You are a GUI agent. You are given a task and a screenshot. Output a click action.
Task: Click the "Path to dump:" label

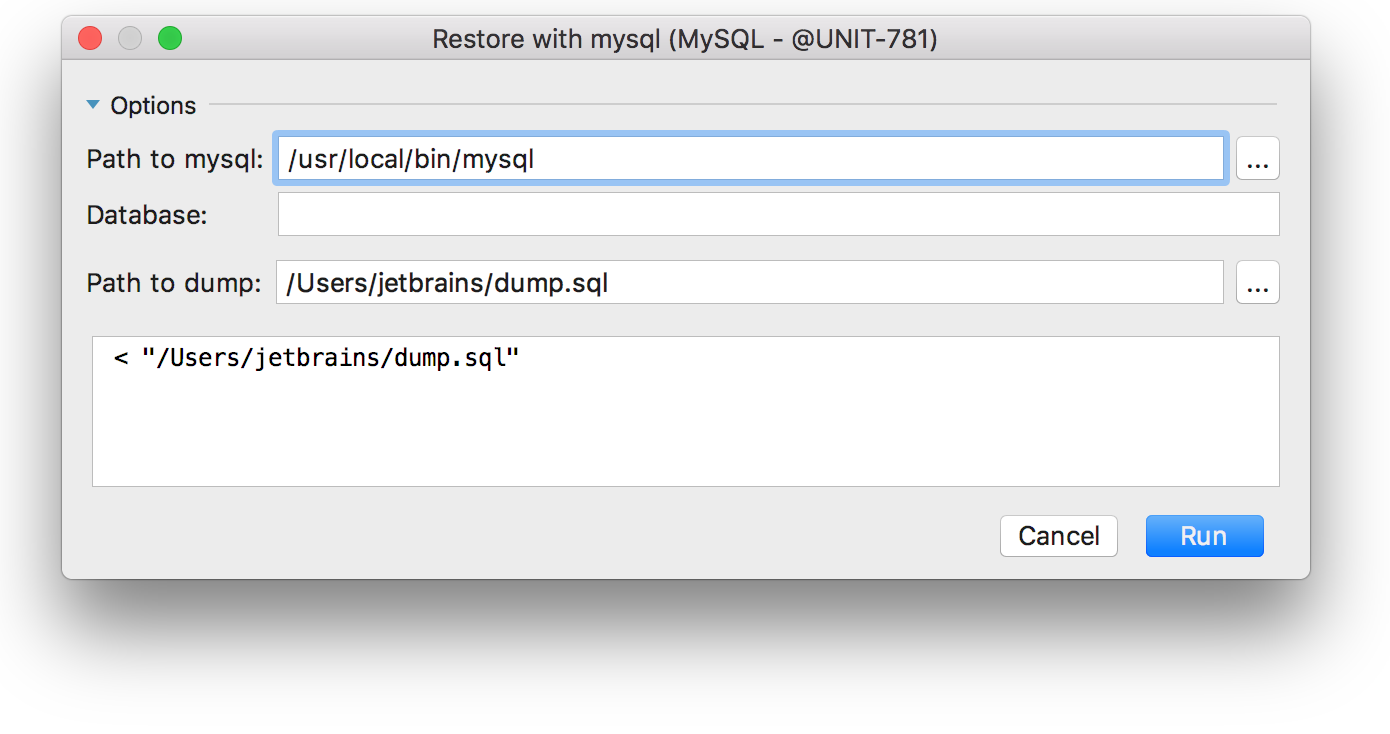click(x=174, y=284)
